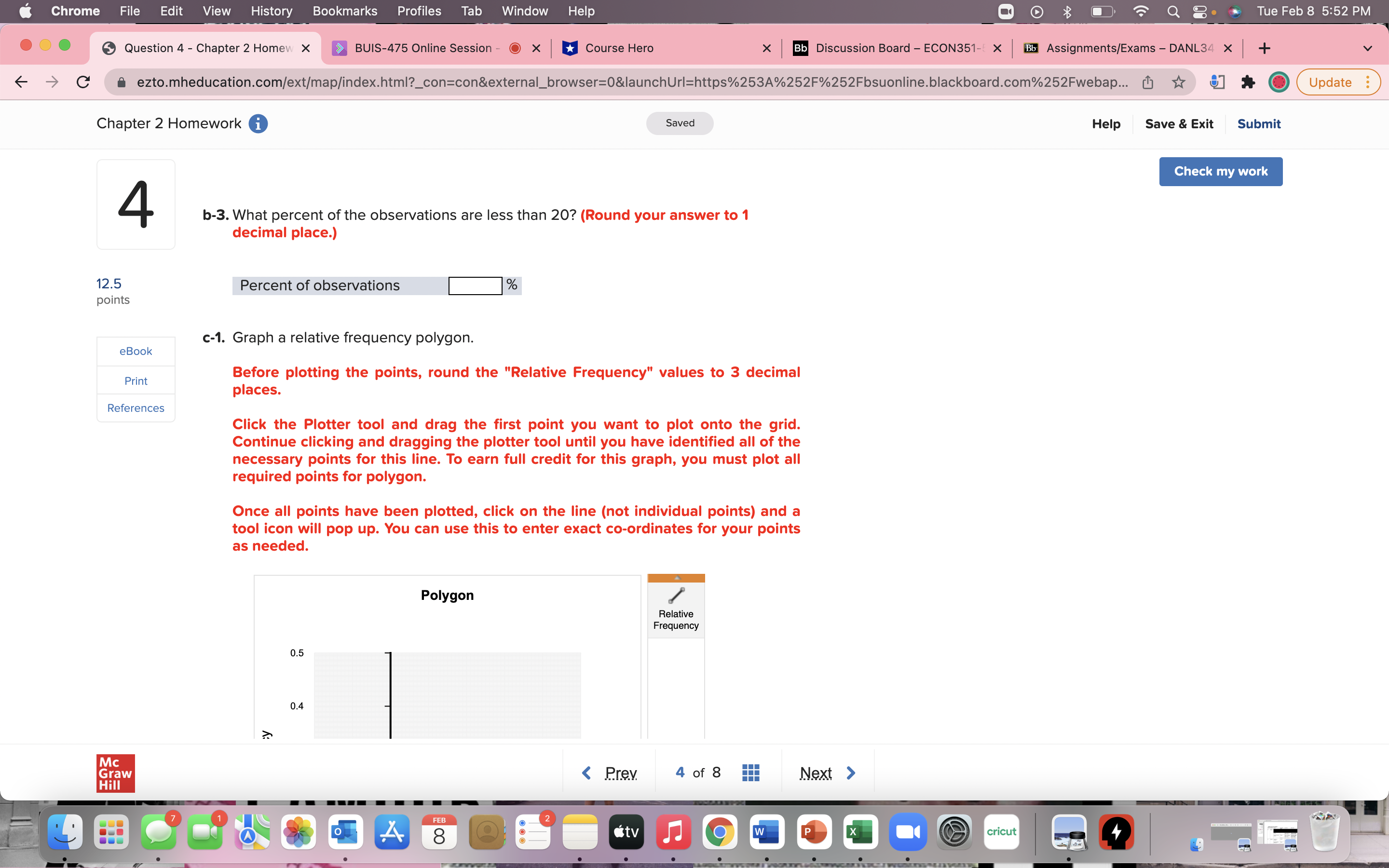Bookmark this page with the star icon
Viewport: 1389px width, 868px height.
point(1178,82)
